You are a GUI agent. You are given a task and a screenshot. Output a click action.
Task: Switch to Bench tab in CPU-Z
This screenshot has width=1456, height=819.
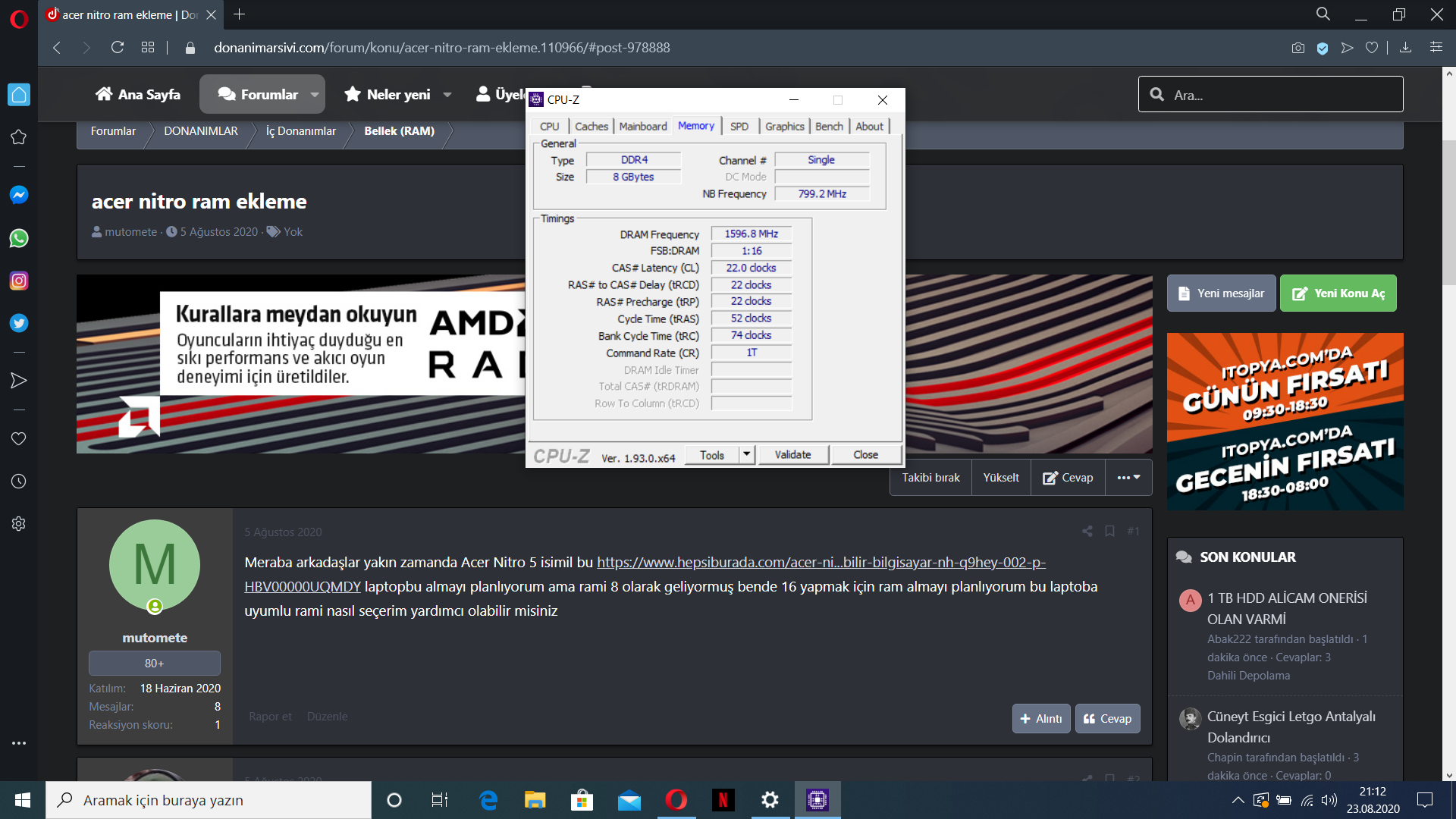(x=830, y=127)
